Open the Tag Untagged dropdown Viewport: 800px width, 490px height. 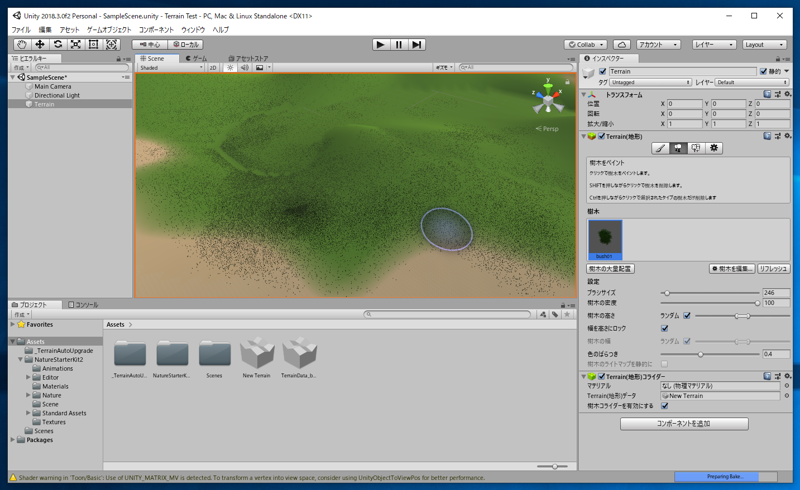click(651, 82)
